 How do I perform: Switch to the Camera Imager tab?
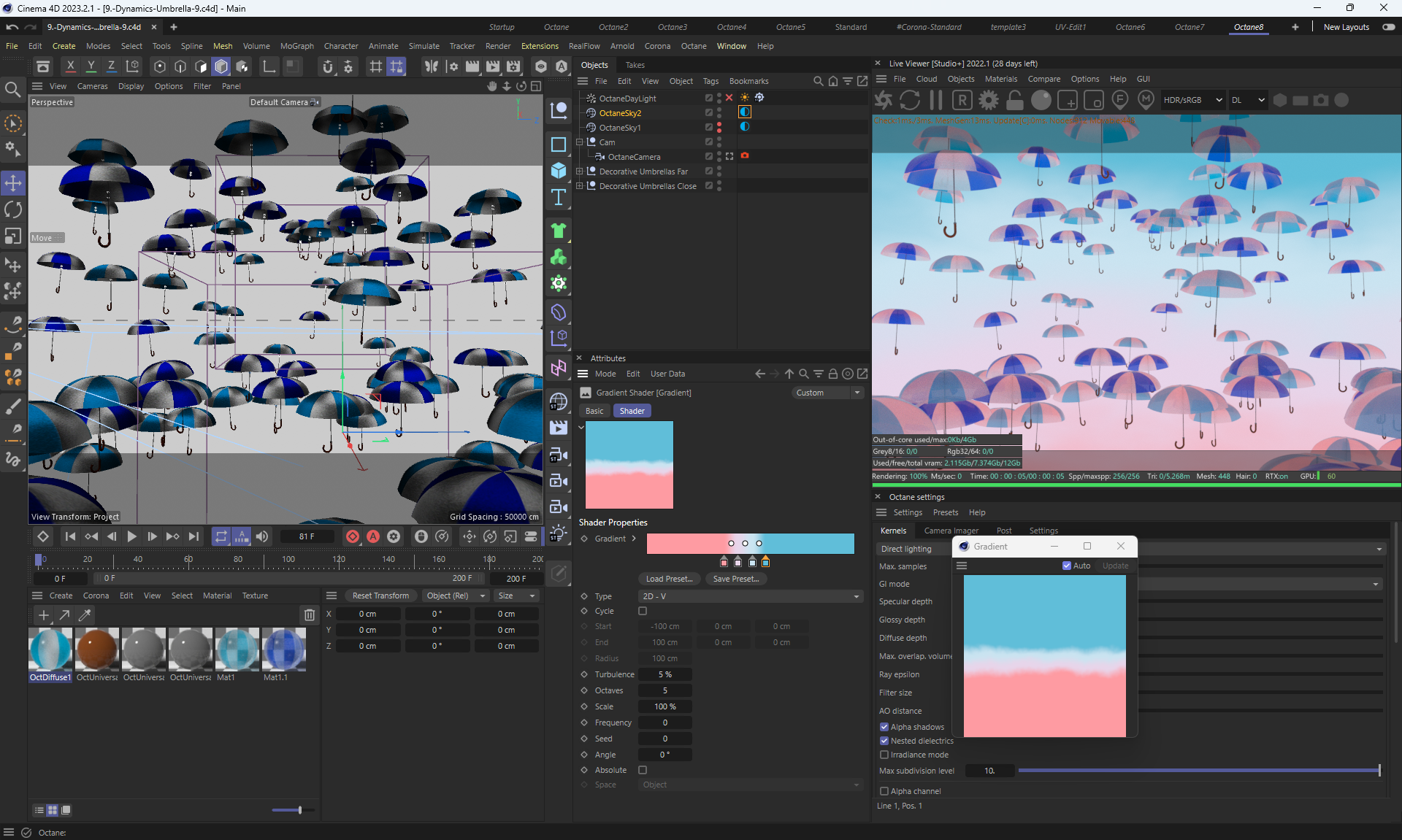pyautogui.click(x=951, y=531)
